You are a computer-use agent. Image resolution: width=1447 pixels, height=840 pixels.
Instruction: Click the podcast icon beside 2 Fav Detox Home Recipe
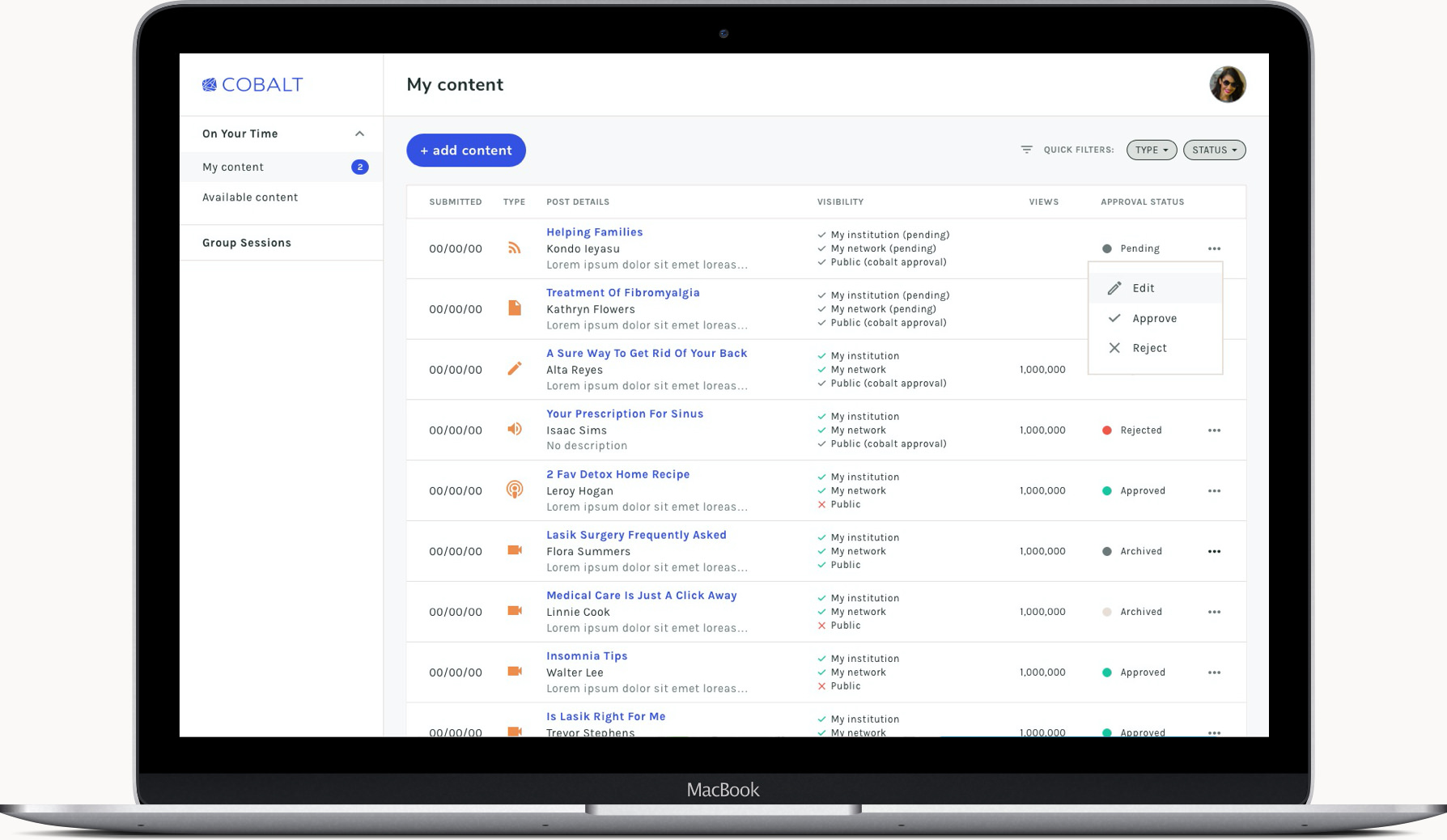click(514, 490)
